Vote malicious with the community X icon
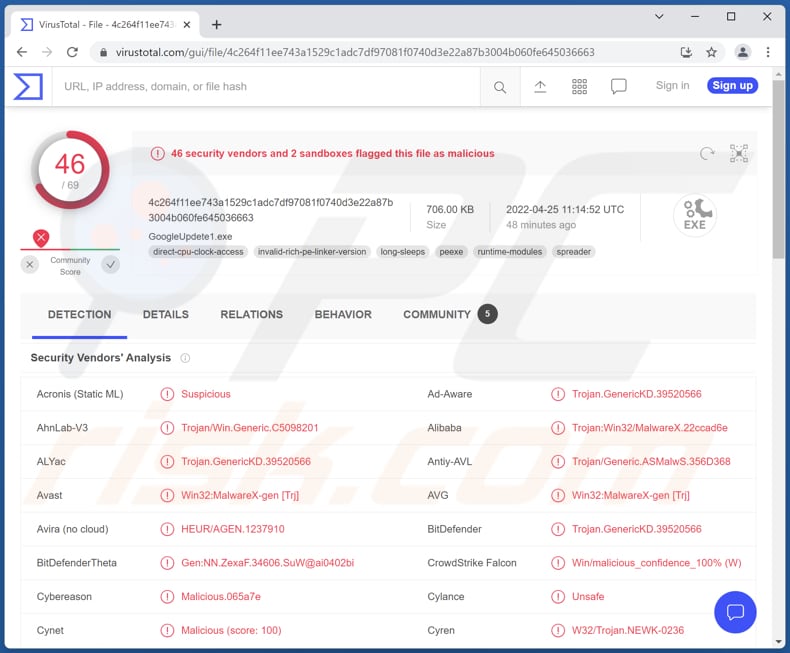The height and width of the screenshot is (653, 790). (30, 265)
